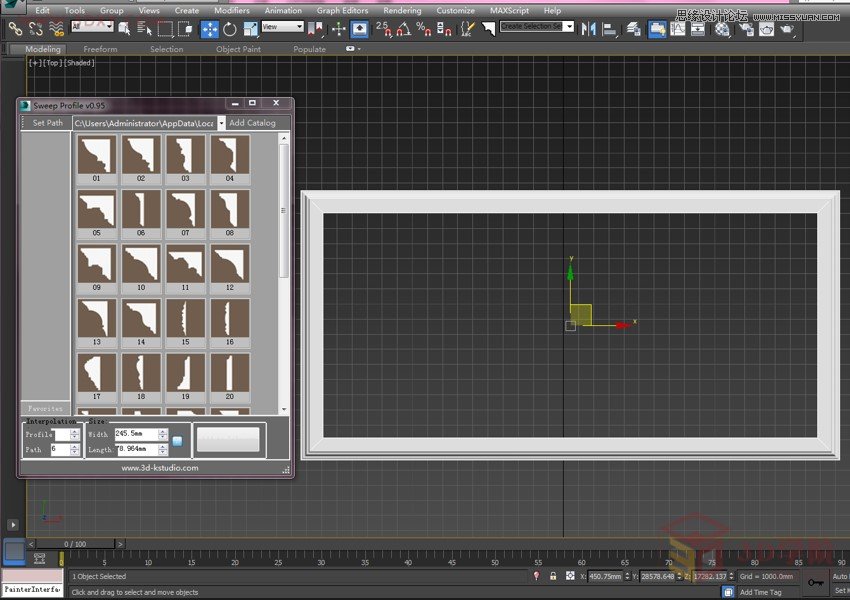Image resolution: width=850 pixels, height=600 pixels.
Task: Choose the Rectangular Selection Region tool
Action: [x=165, y=29]
